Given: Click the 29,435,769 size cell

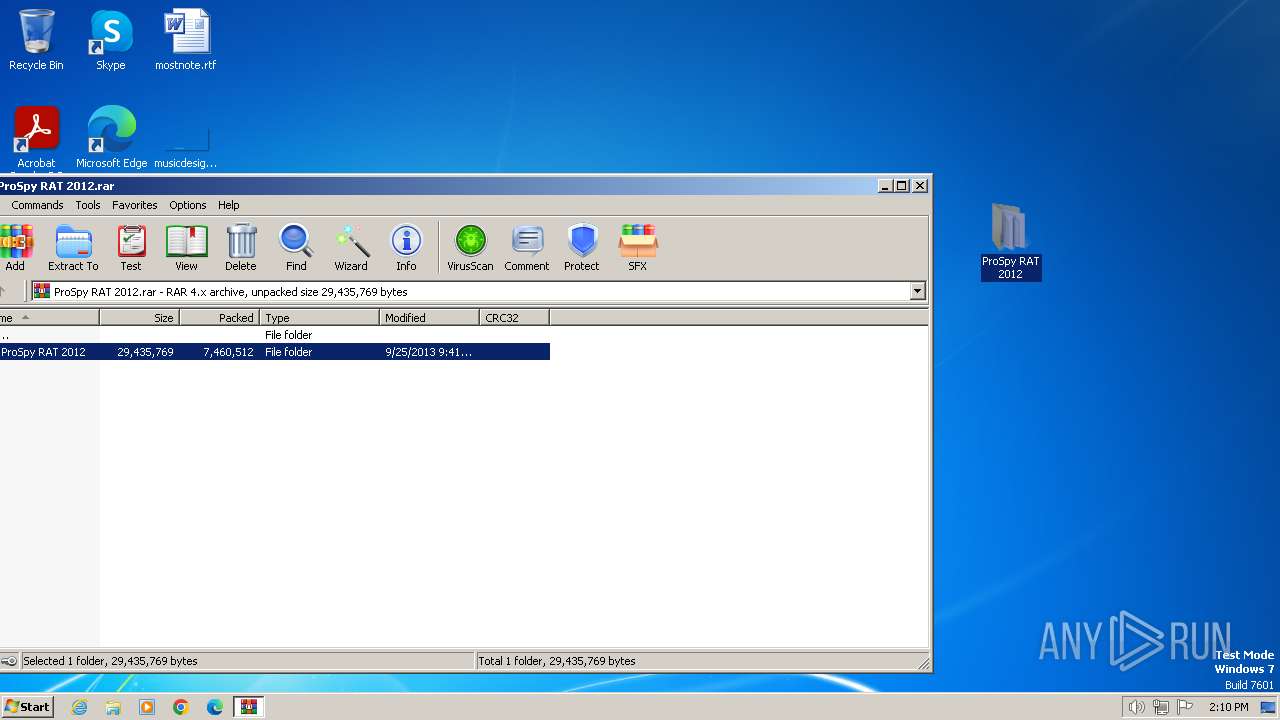Looking at the screenshot, I should point(145,352).
